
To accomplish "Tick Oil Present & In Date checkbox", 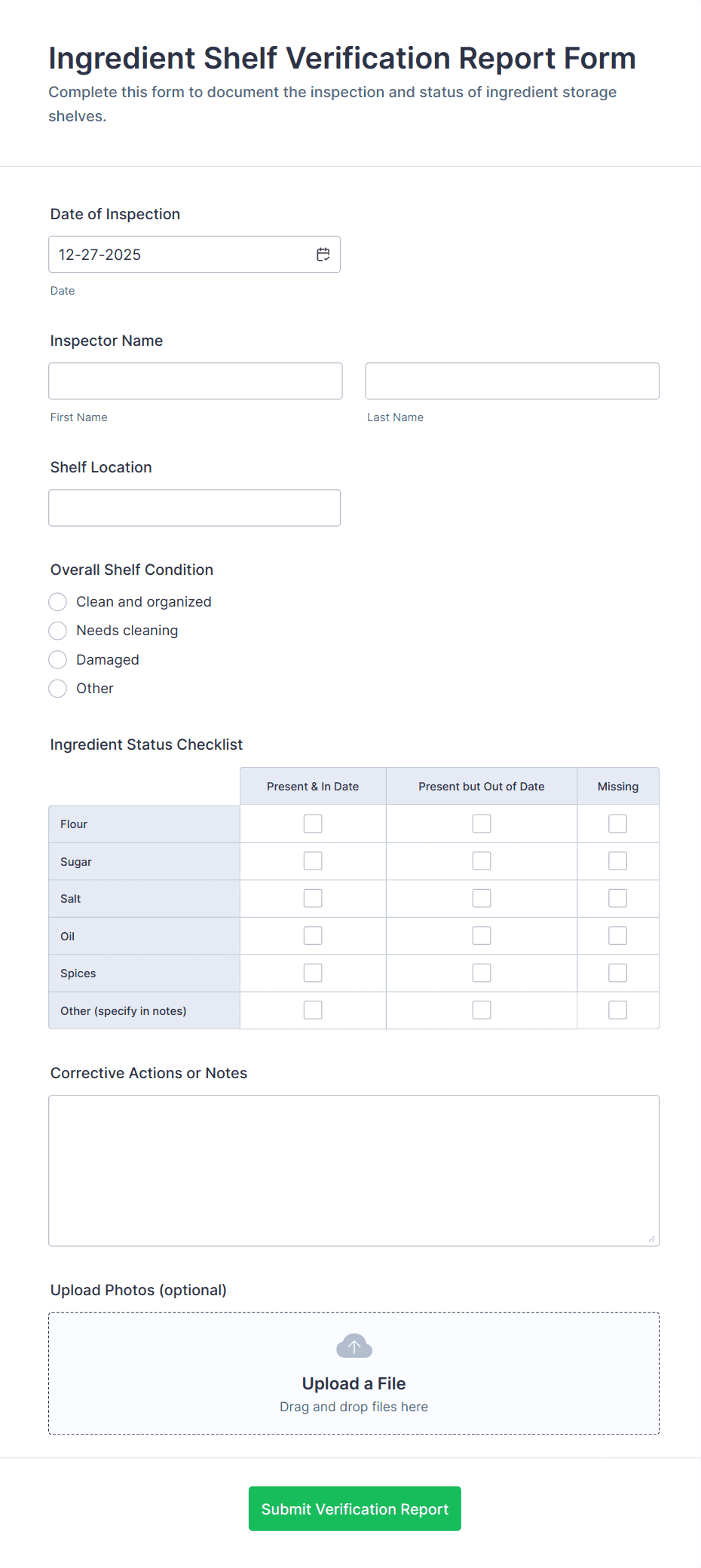I will [x=313, y=936].
